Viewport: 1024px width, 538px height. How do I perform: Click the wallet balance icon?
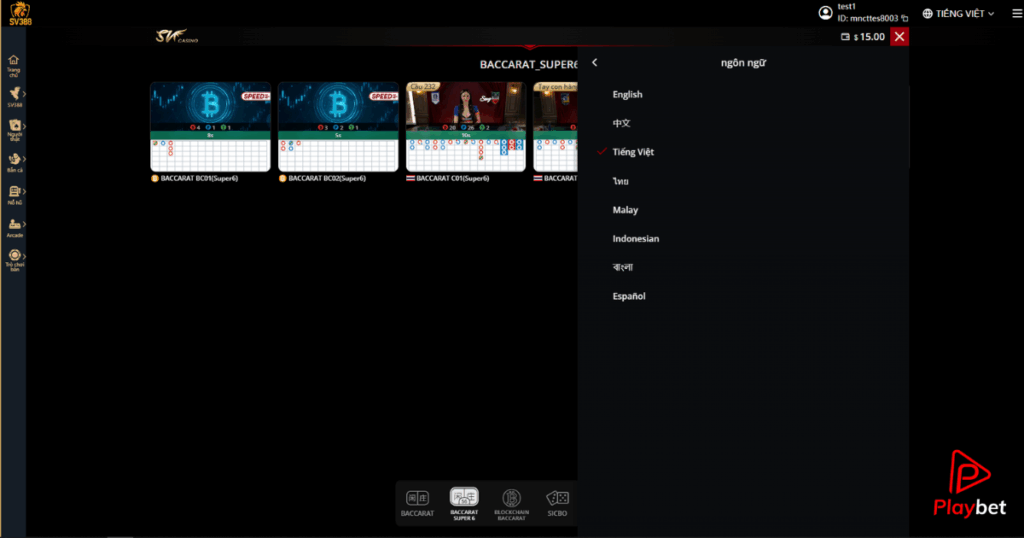pyautogui.click(x=845, y=37)
